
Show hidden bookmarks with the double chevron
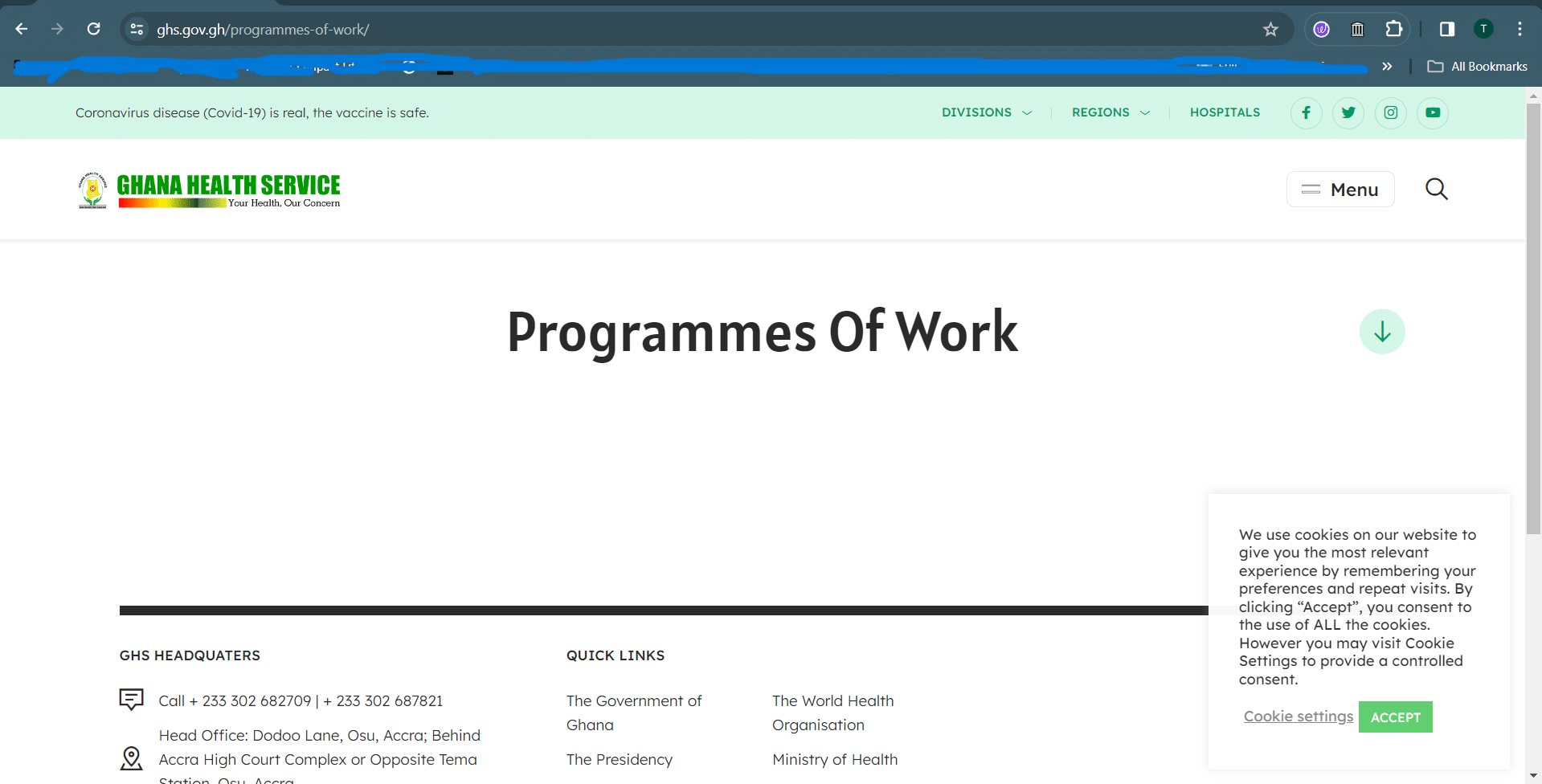pyautogui.click(x=1386, y=67)
